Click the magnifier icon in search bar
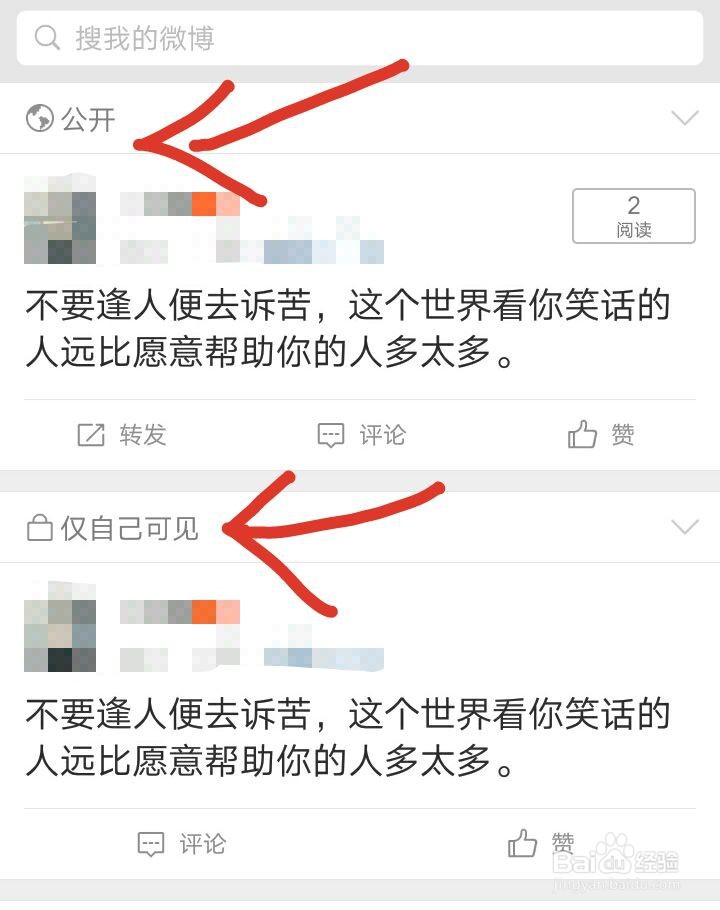 tap(47, 38)
